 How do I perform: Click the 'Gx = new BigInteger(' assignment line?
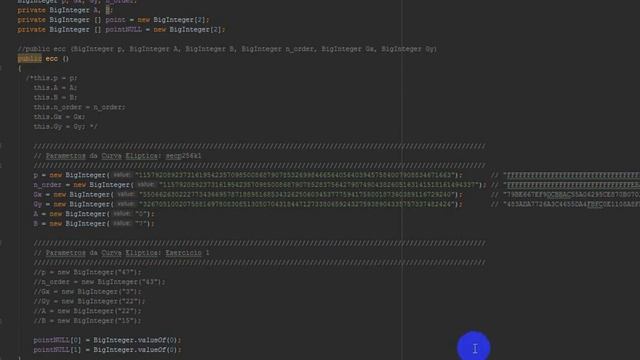click(248, 195)
